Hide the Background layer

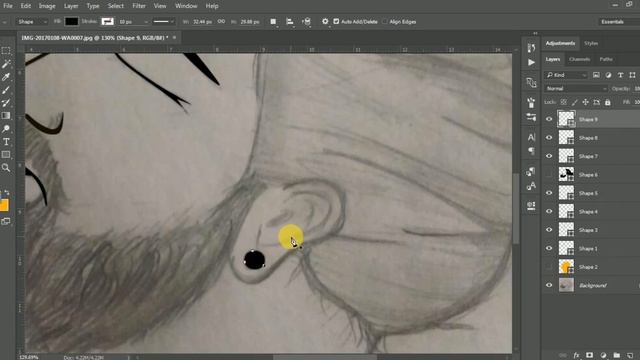549,285
